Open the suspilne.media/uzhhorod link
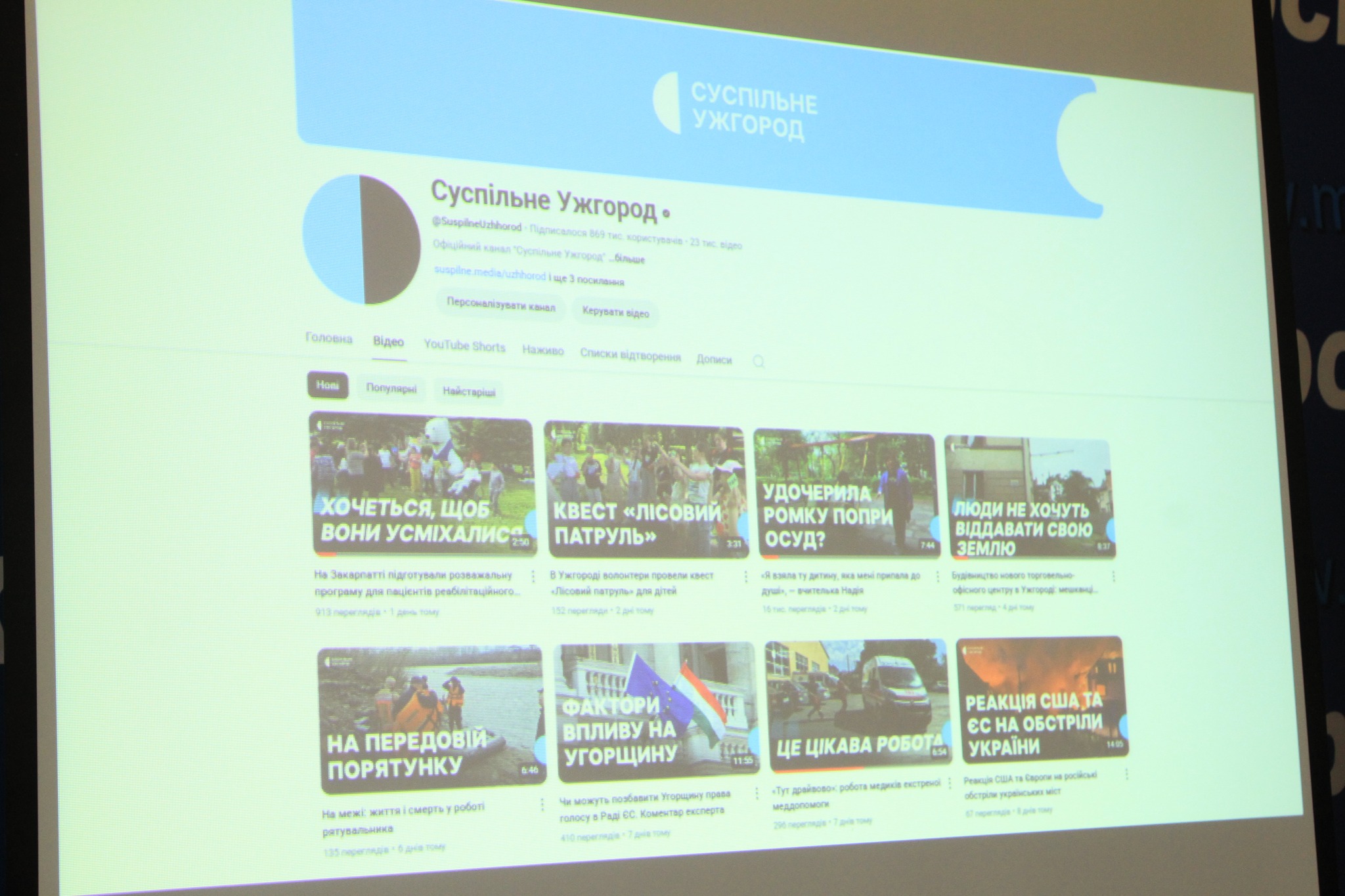This screenshot has height=896, width=1345. [489, 274]
